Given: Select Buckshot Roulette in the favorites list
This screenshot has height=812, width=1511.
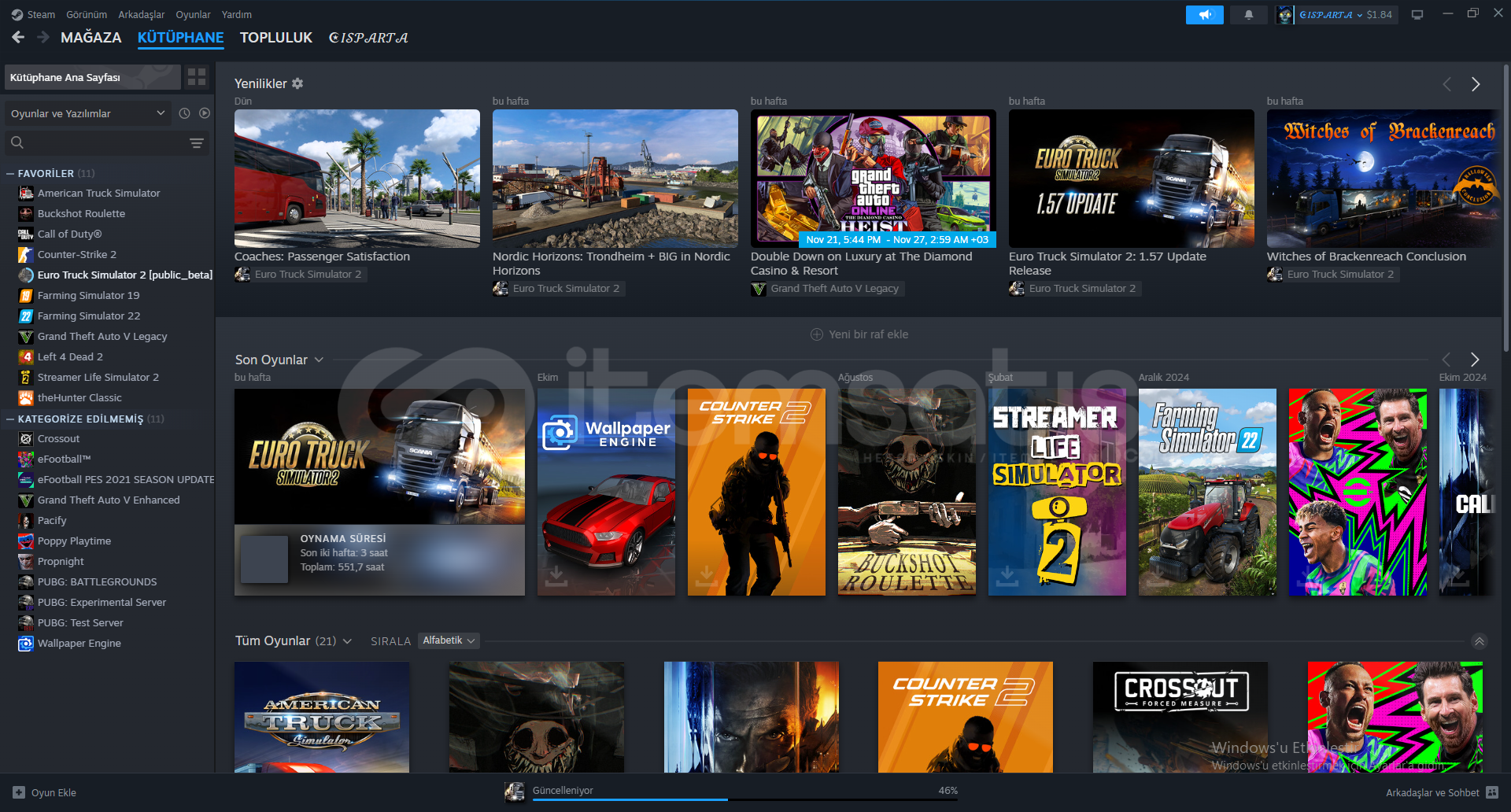Looking at the screenshot, I should tap(81, 213).
